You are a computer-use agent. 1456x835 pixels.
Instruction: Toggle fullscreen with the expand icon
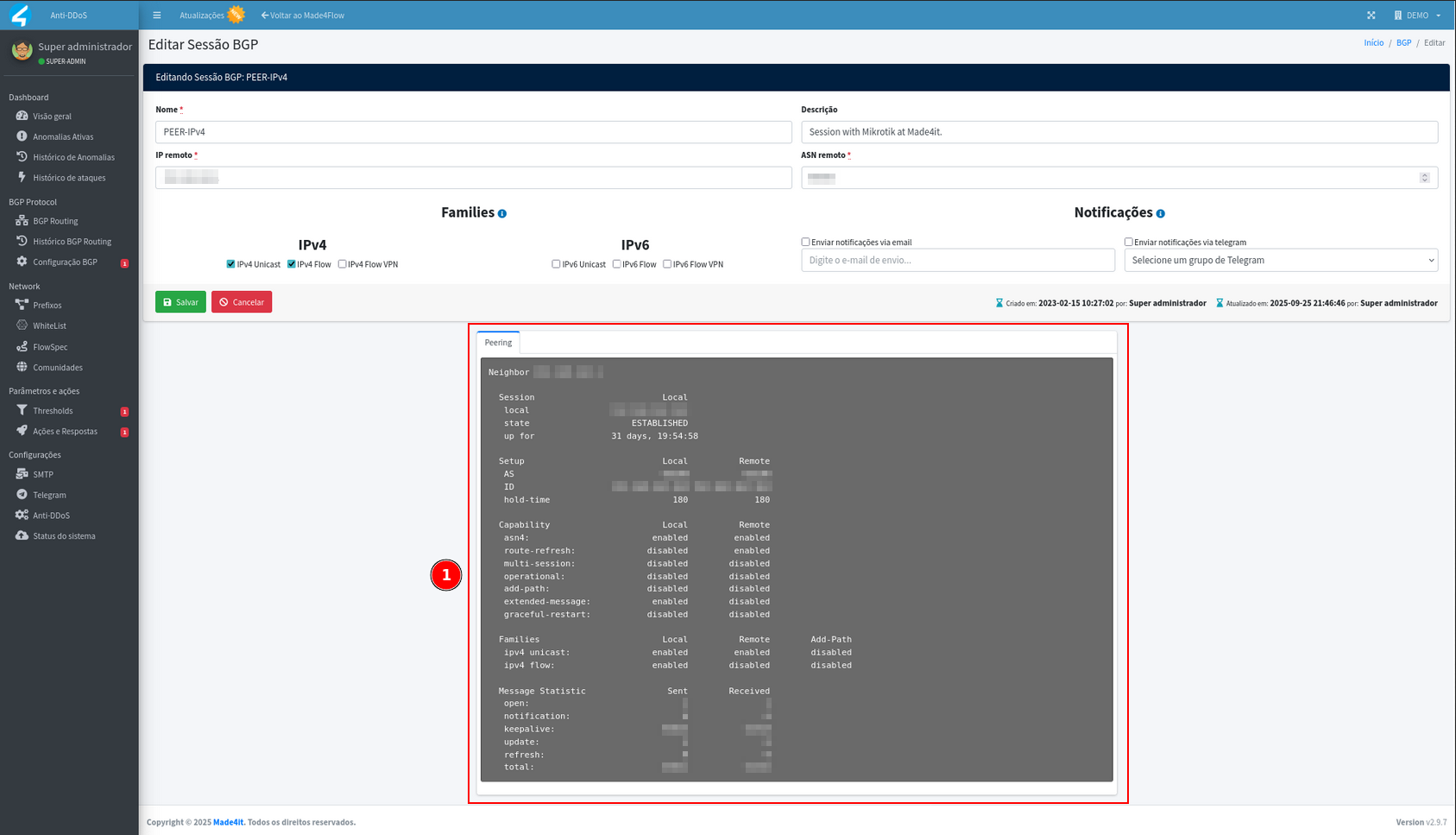click(x=1371, y=16)
